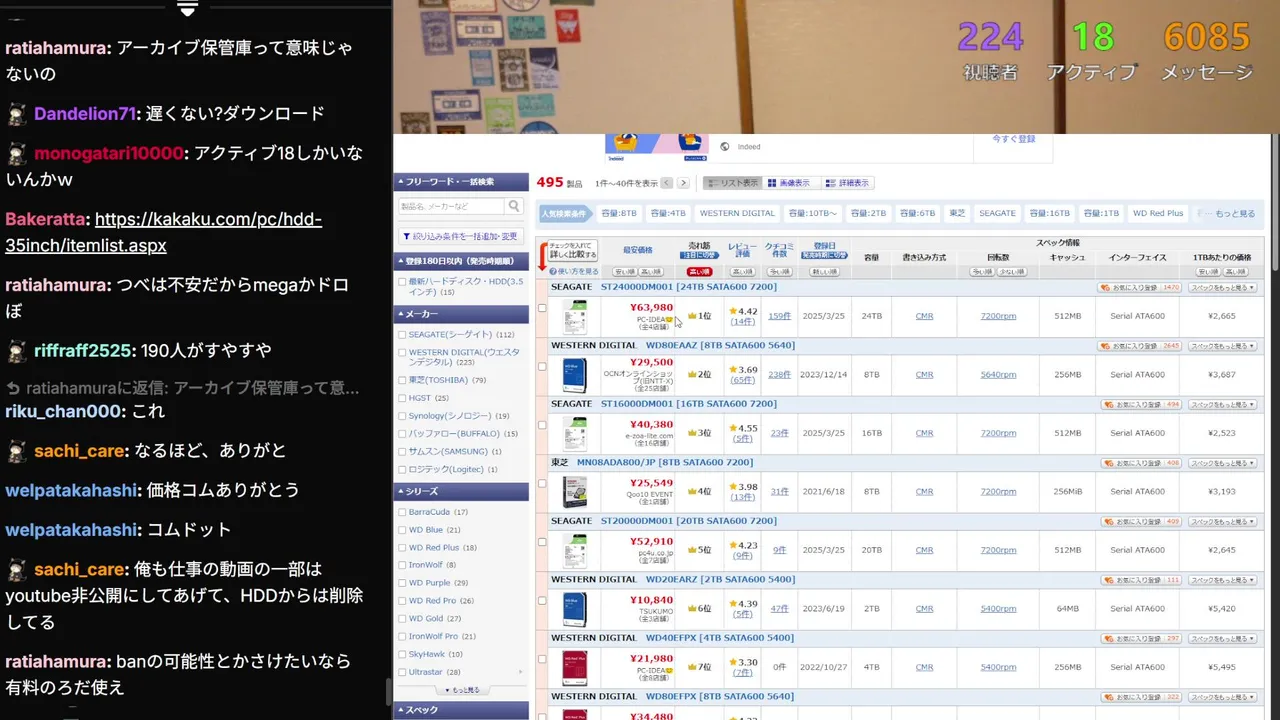This screenshot has width=1280, height=720.
Task: Click the next page arrow button
Action: tap(684, 183)
